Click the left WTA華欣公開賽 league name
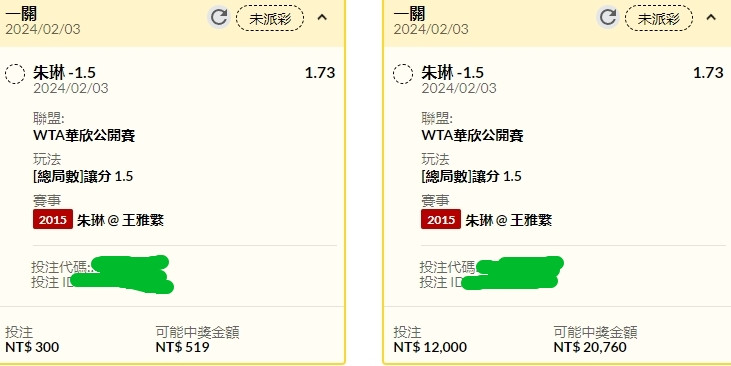 pos(84,136)
